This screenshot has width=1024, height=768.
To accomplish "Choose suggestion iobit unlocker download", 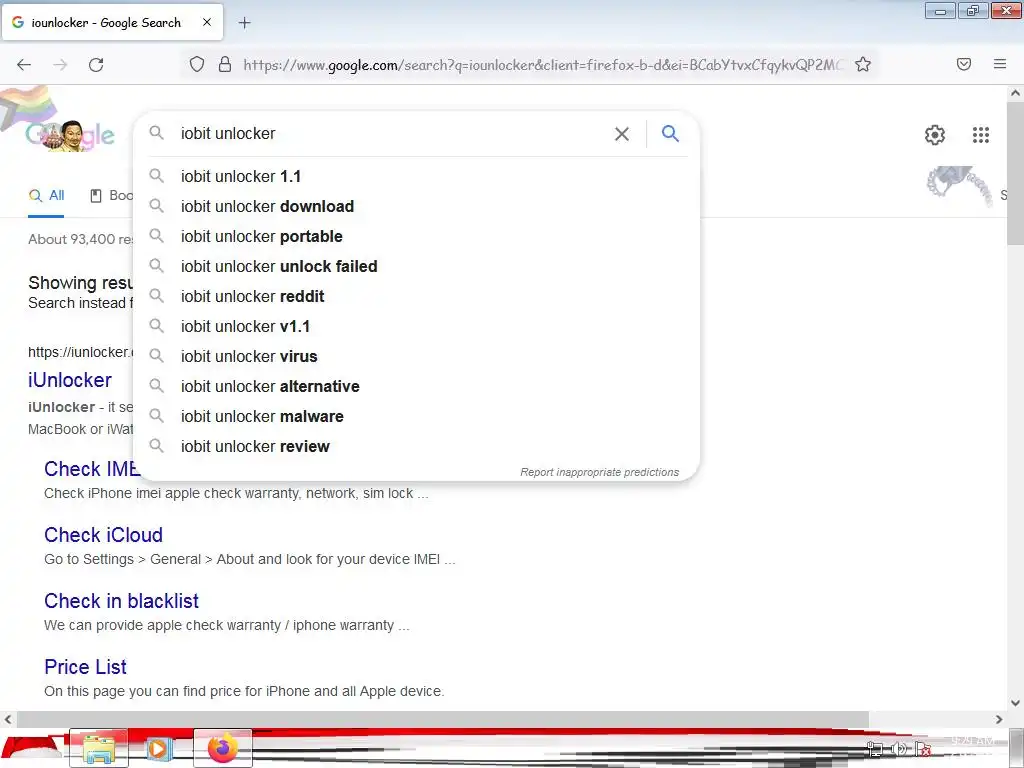I will [x=416, y=206].
